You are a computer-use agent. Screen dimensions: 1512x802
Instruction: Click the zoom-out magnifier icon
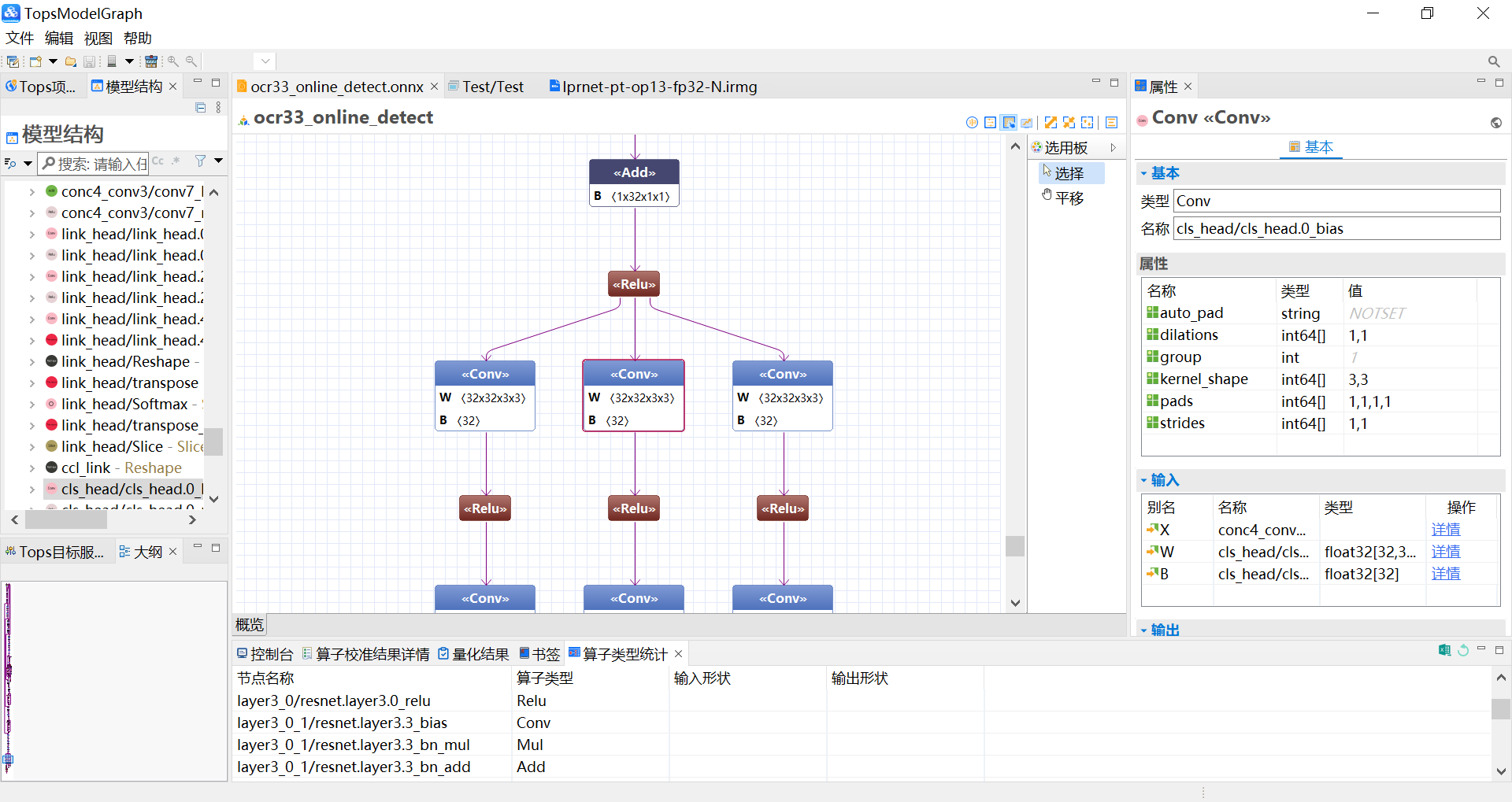pyautogui.click(x=191, y=61)
